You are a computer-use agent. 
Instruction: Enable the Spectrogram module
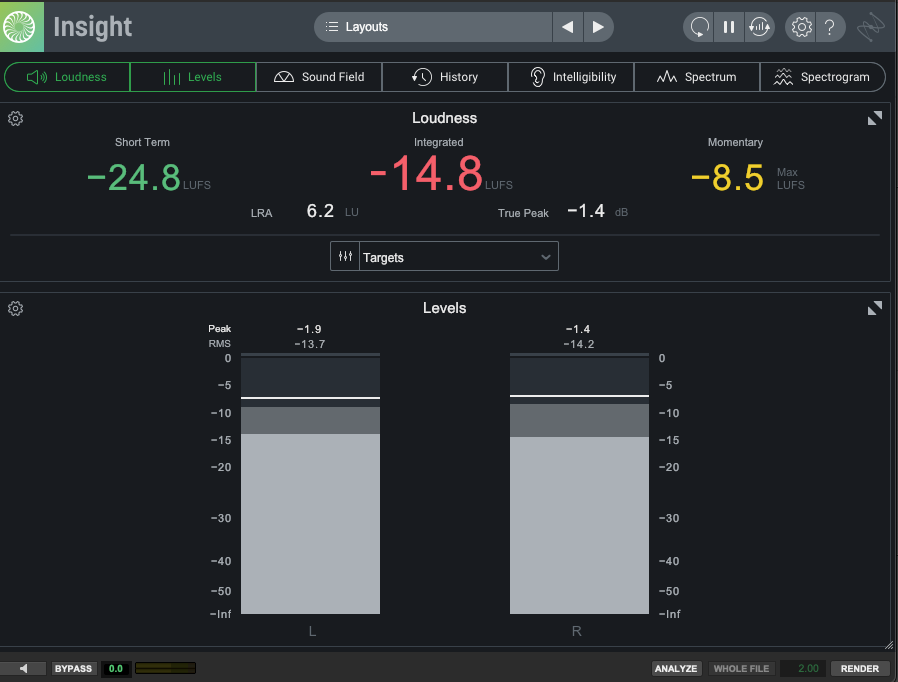click(822, 77)
